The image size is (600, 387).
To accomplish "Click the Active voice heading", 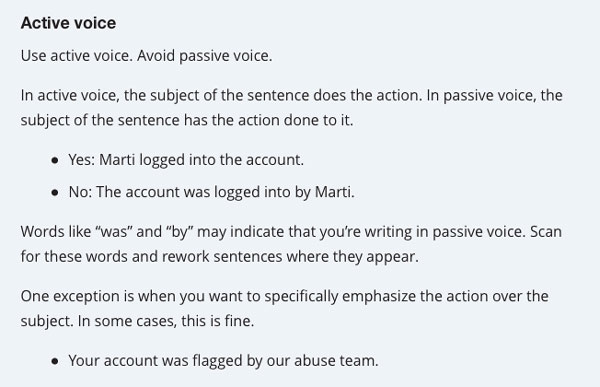I will point(68,23).
